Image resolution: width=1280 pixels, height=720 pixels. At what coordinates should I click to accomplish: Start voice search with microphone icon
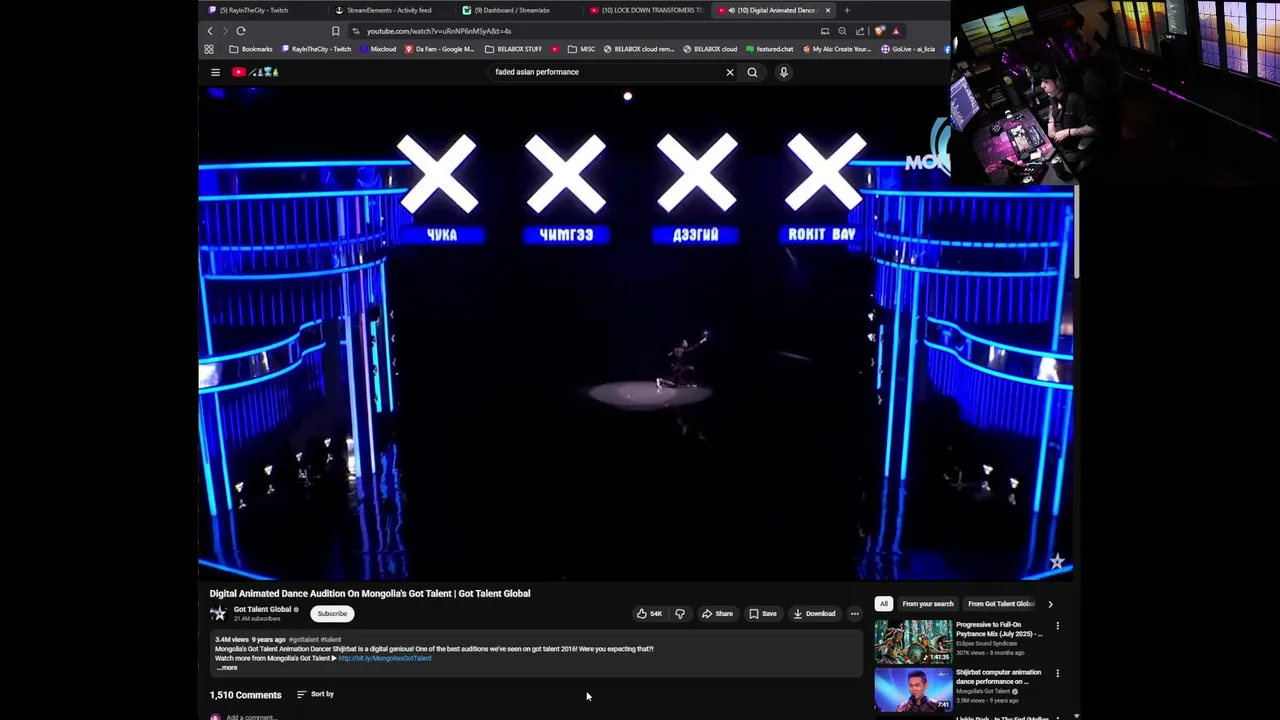[x=784, y=72]
